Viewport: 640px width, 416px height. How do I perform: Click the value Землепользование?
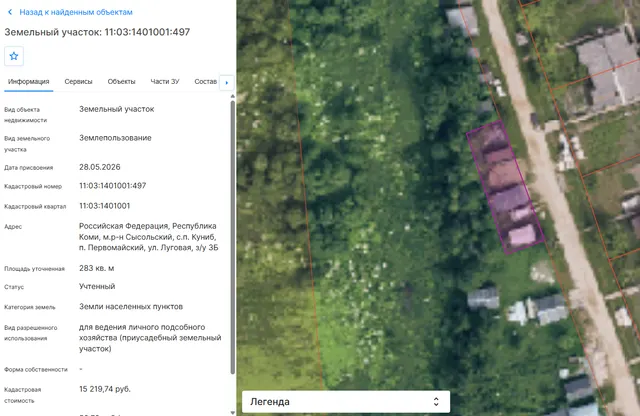click(115, 138)
